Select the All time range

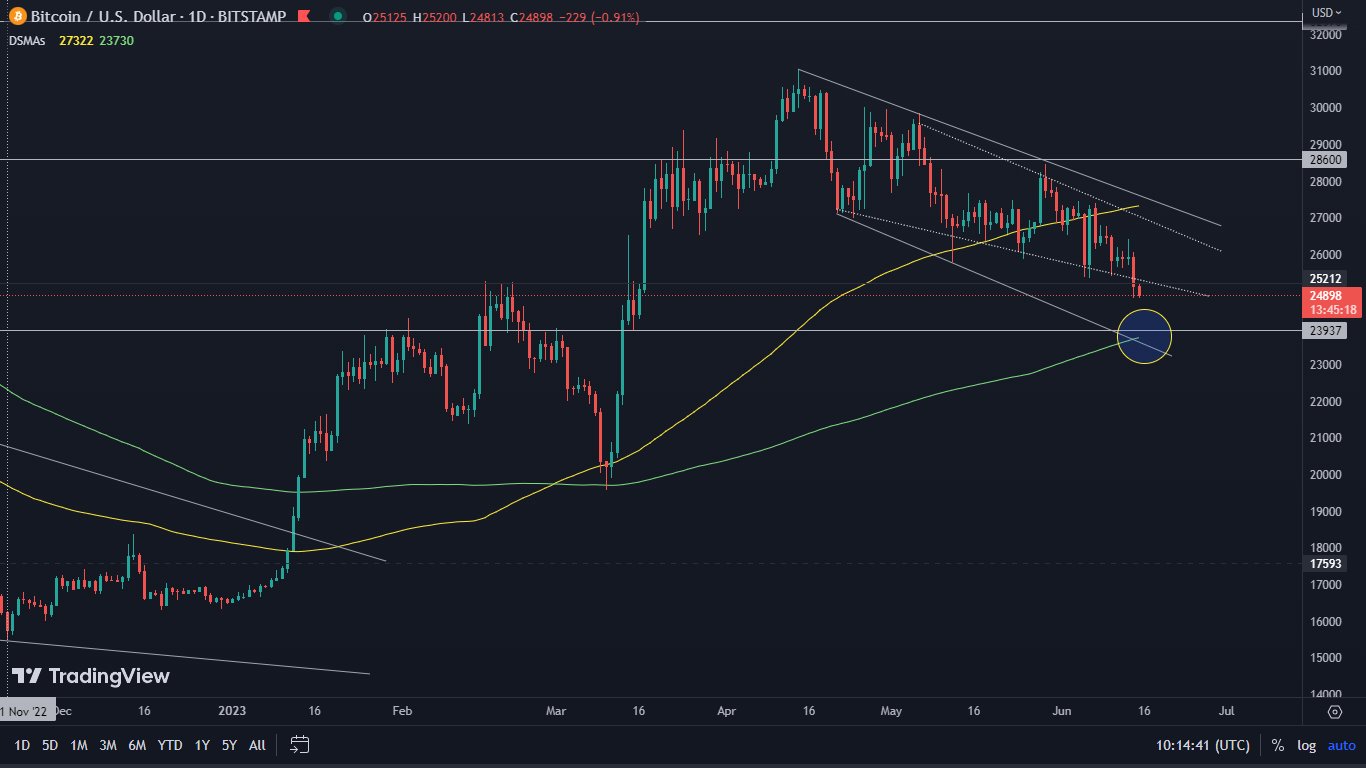point(257,745)
